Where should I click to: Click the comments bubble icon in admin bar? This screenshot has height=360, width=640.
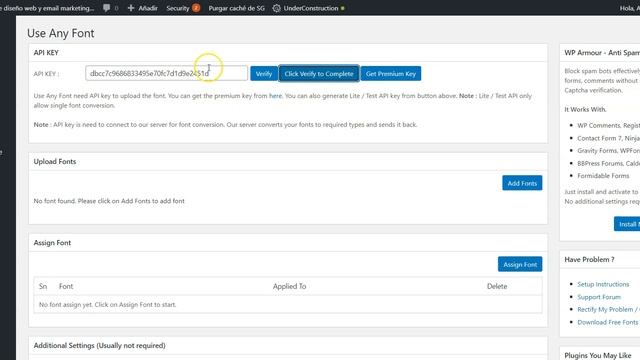pyautogui.click(x=107, y=8)
